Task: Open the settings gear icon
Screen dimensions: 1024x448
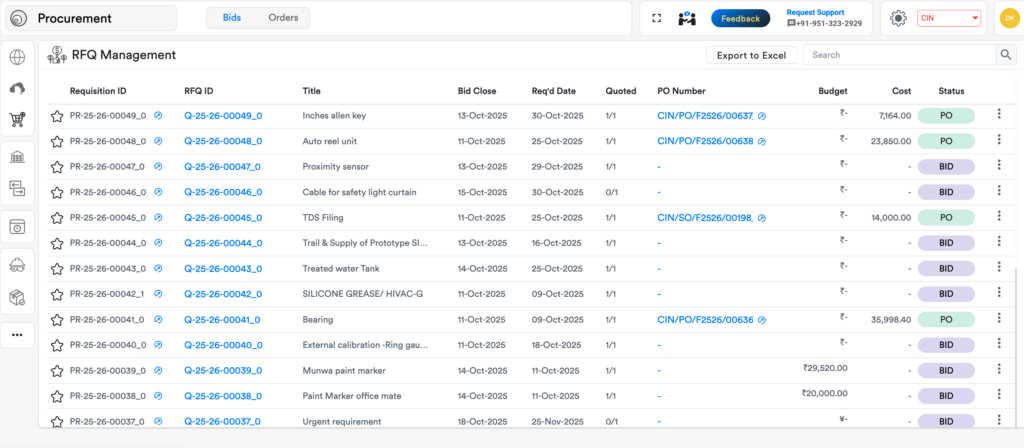Action: tap(898, 18)
